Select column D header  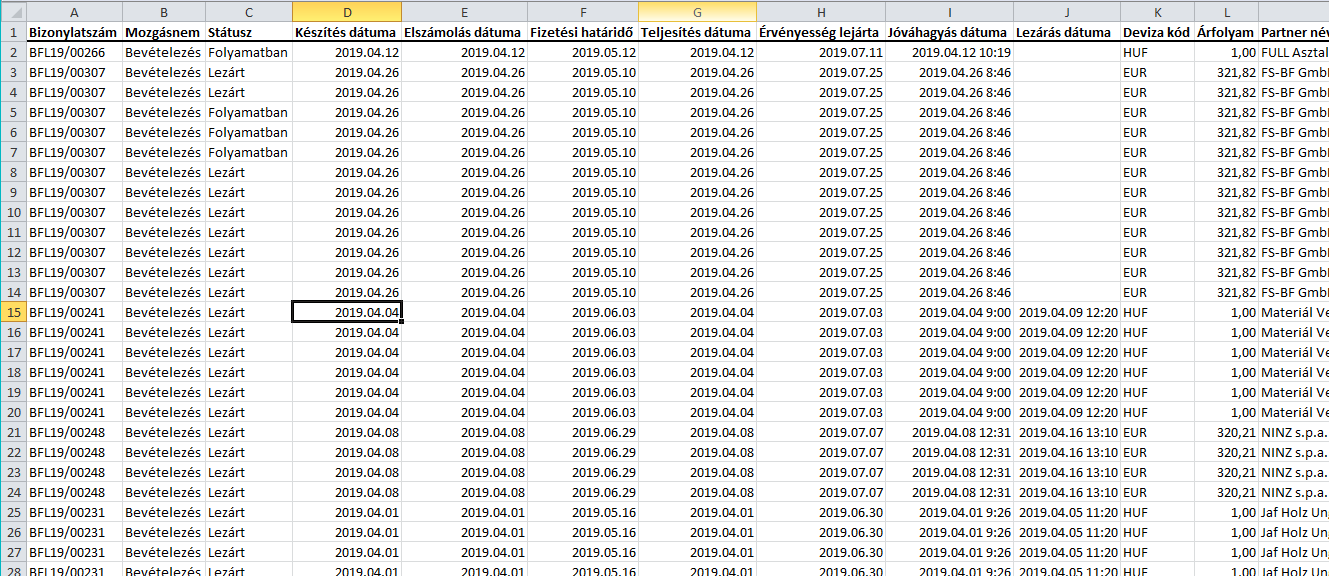pyautogui.click(x=347, y=11)
